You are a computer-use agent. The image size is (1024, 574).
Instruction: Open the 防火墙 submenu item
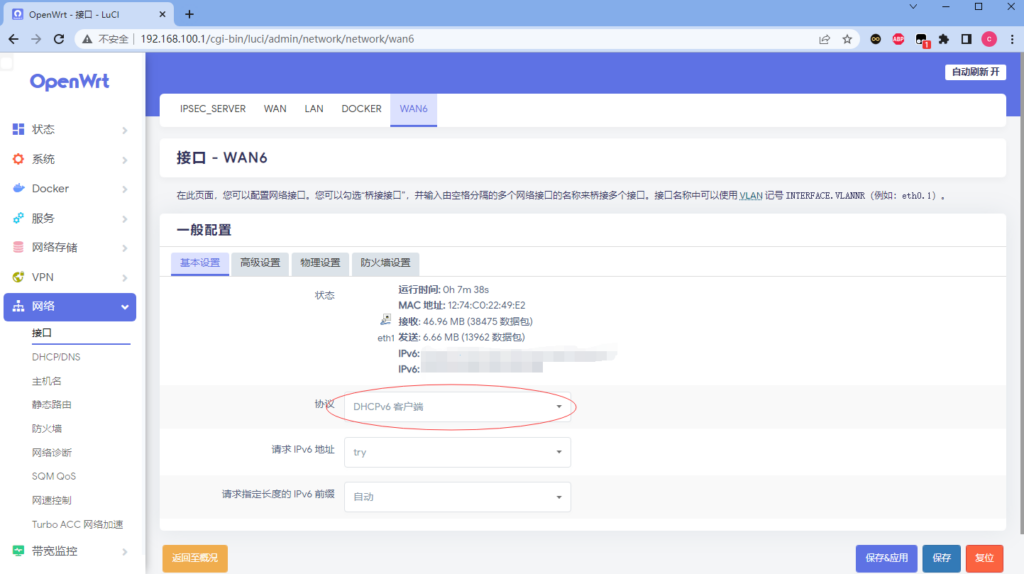click(46, 429)
